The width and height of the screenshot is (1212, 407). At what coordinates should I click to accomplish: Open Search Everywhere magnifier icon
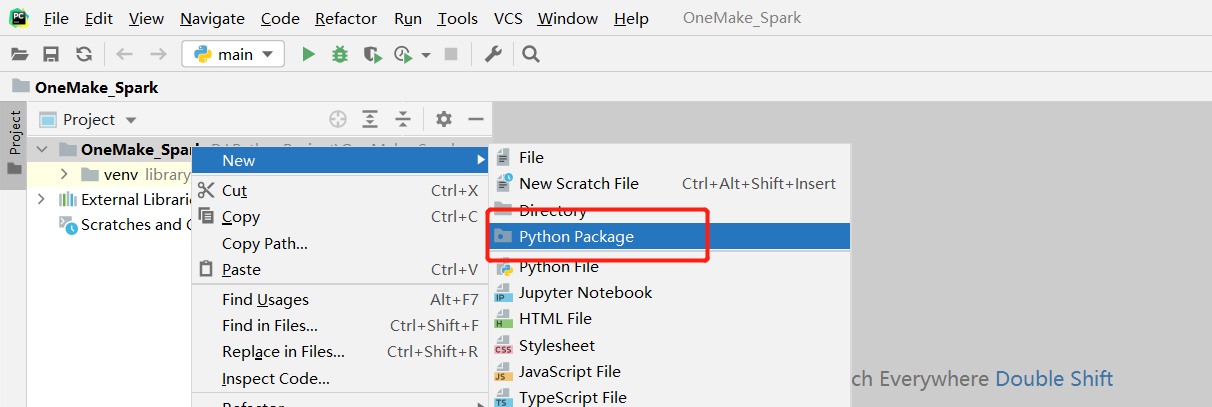[531, 54]
